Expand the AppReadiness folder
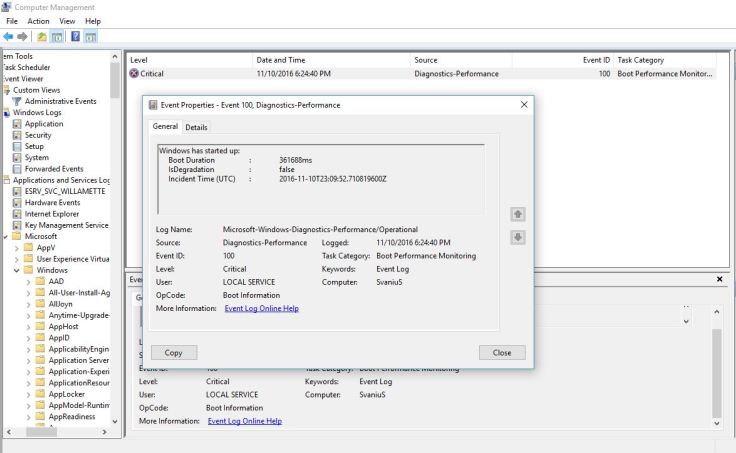The image size is (736, 453). click(x=28, y=417)
